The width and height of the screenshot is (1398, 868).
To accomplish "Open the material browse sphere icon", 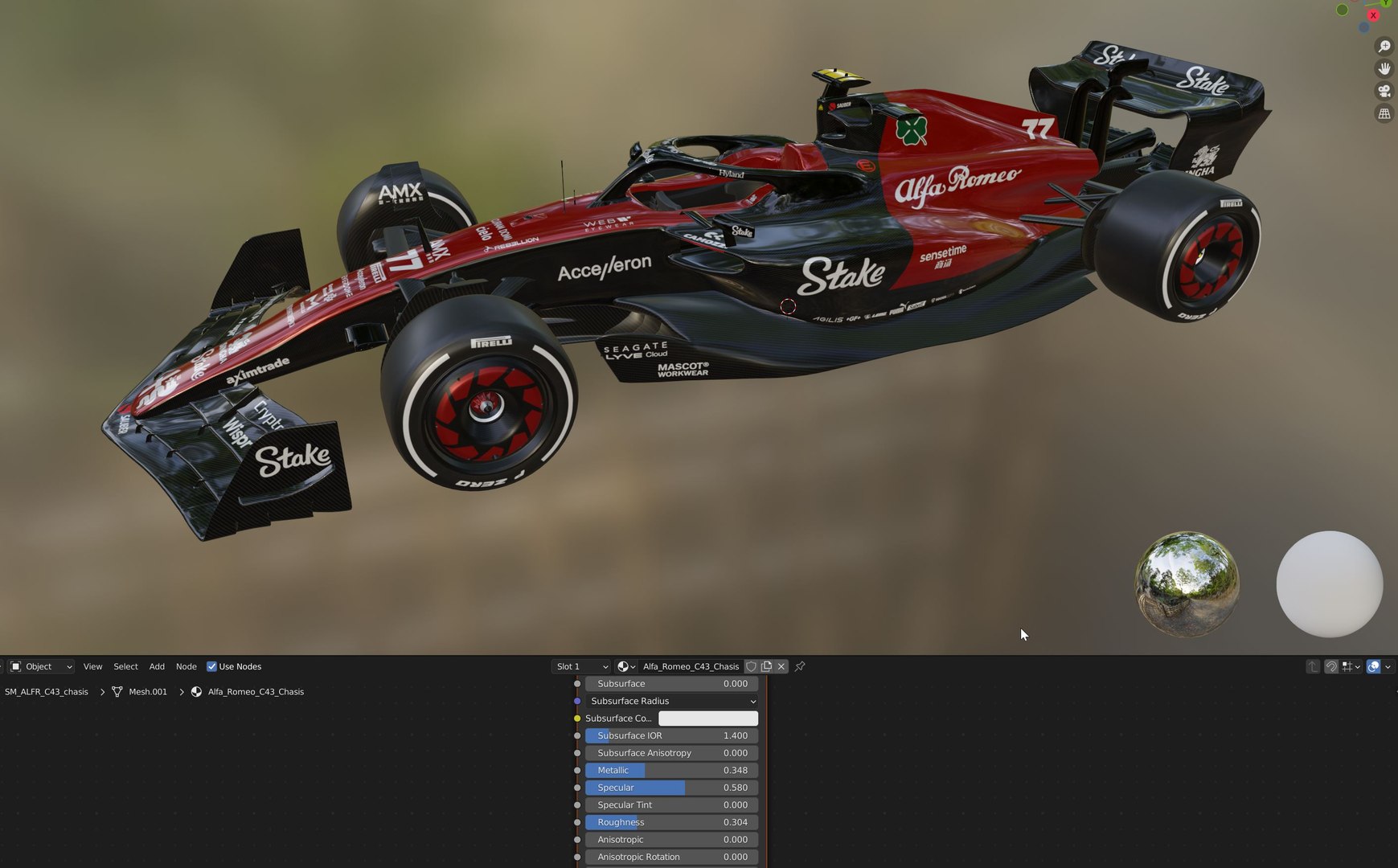I will [x=625, y=666].
